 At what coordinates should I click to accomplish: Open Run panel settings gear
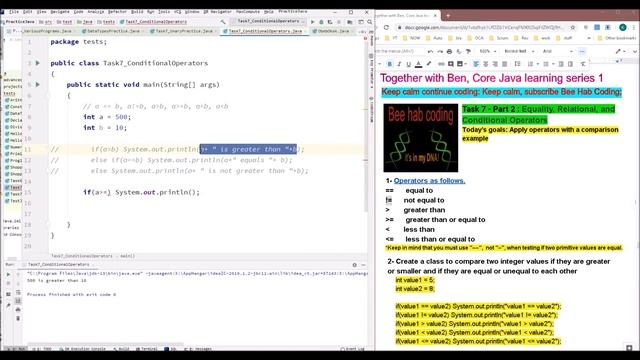(x=354, y=265)
